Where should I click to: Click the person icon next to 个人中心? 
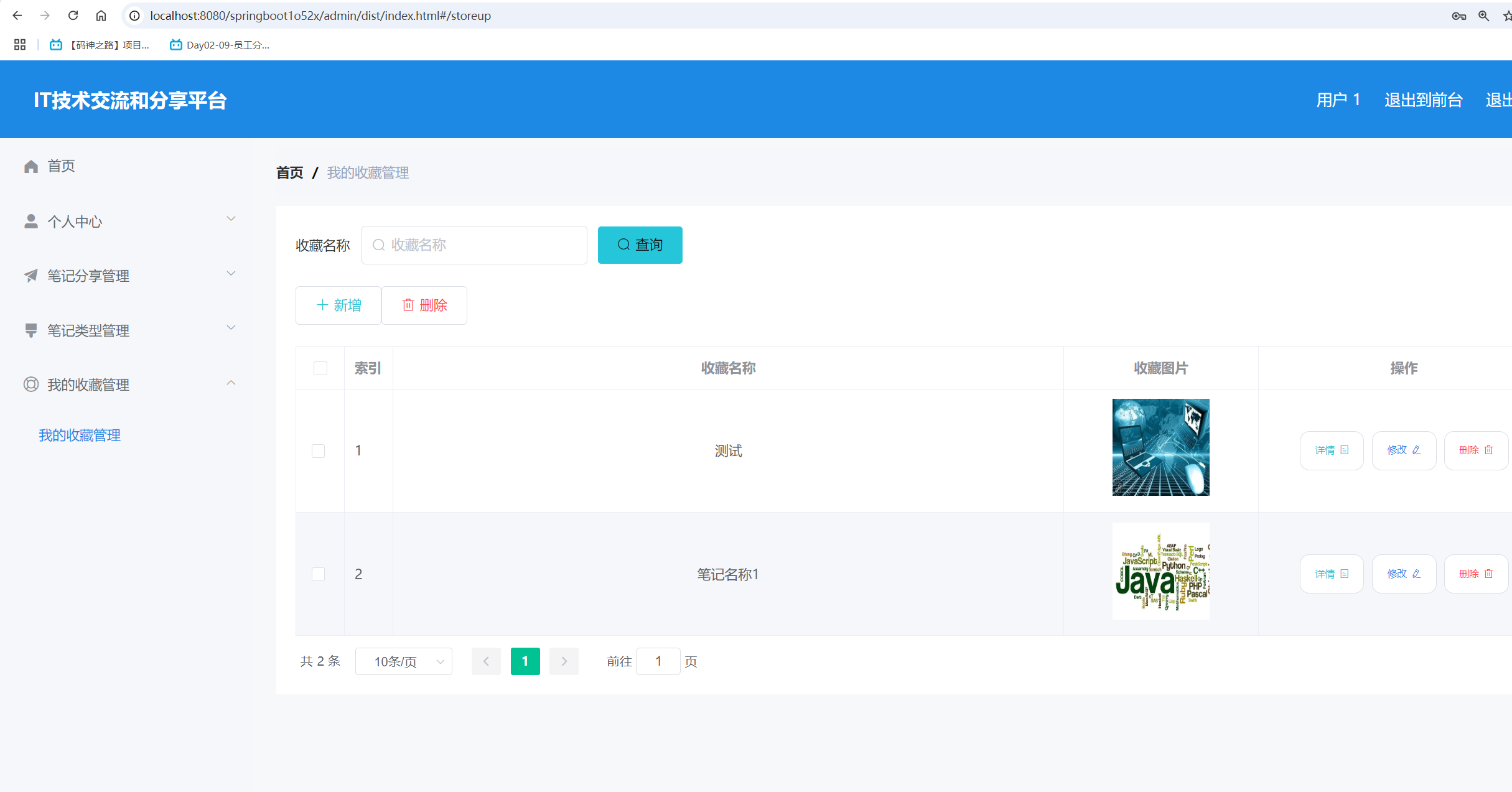31,220
